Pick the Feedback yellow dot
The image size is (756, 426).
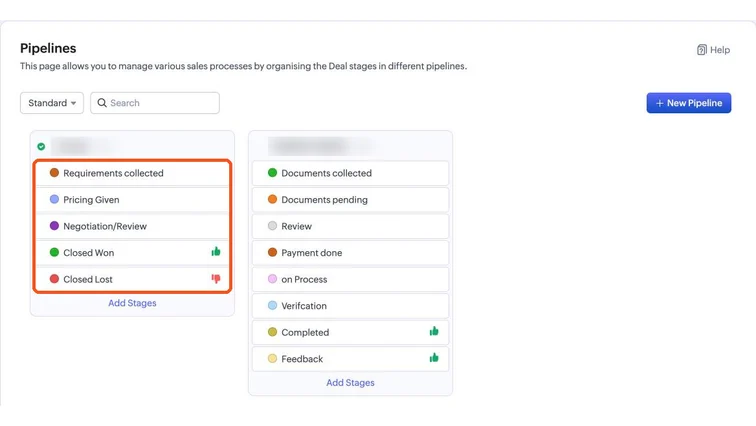272,358
